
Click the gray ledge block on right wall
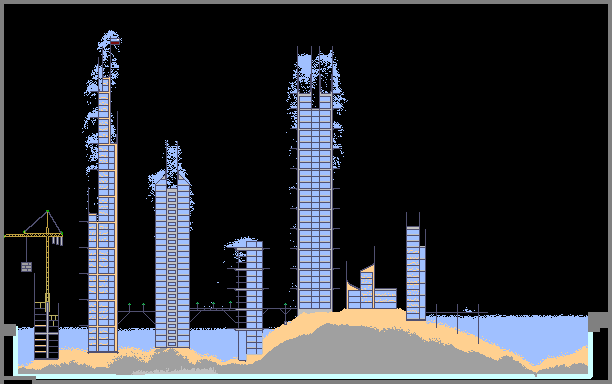pyautogui.click(x=598, y=322)
